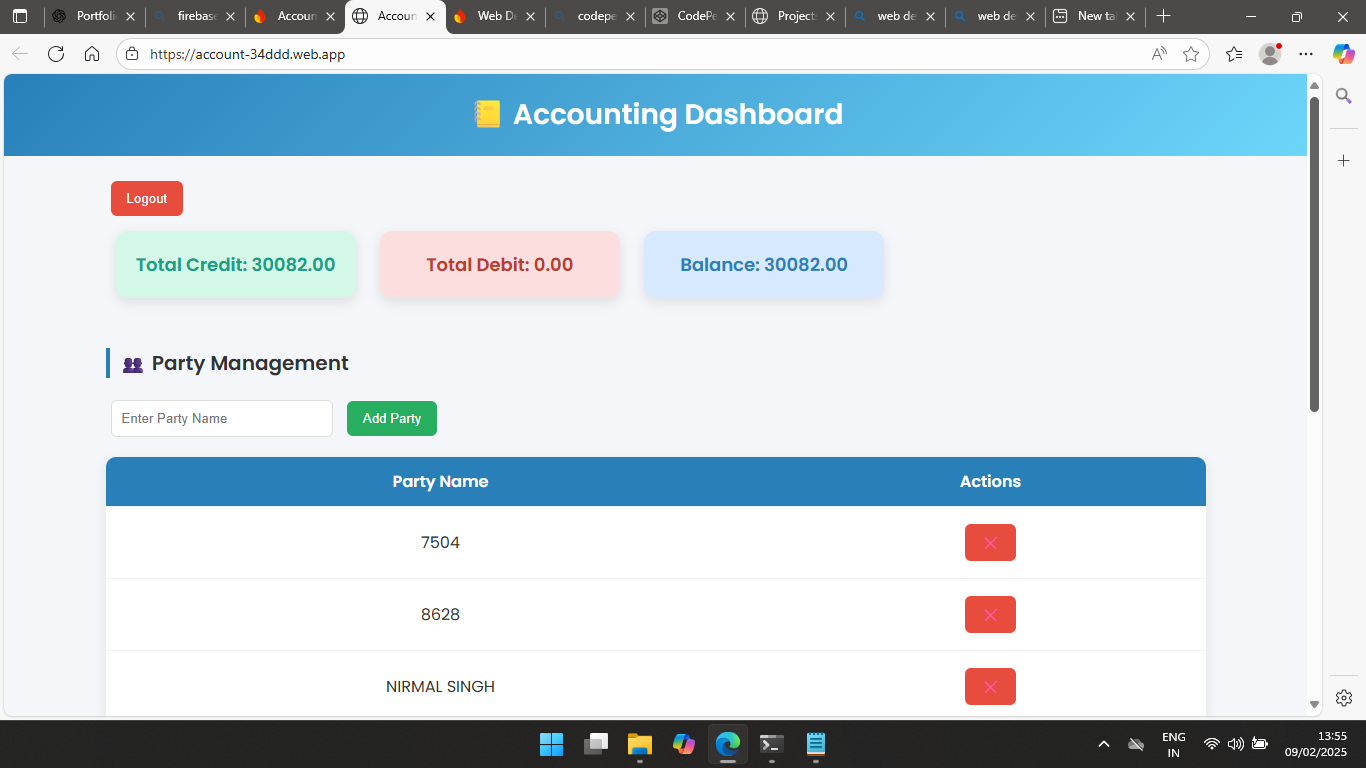Screen dimensions: 1366x768
Task: Click the Balance: 30082.00 card
Action: 764,265
